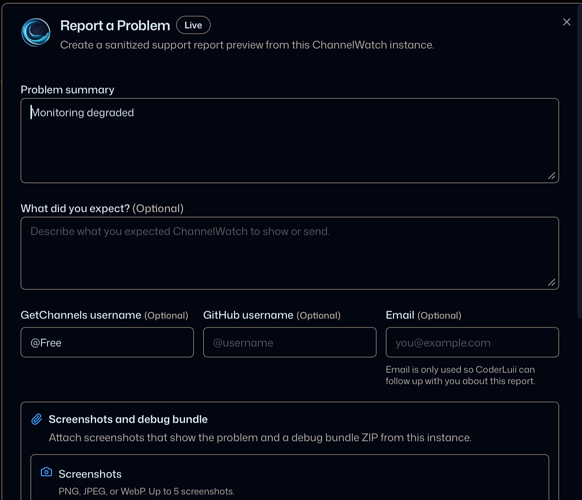Click the Screenshots and debug bundle heading
The width and height of the screenshot is (582, 500).
[x=128, y=419]
